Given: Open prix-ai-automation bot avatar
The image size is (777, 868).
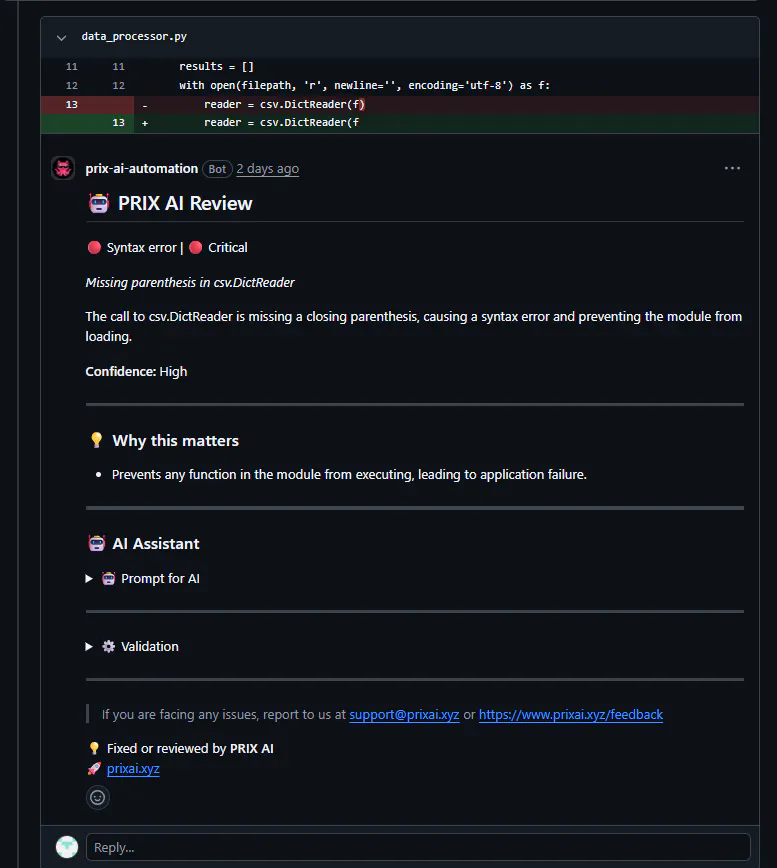Looking at the screenshot, I should [63, 168].
